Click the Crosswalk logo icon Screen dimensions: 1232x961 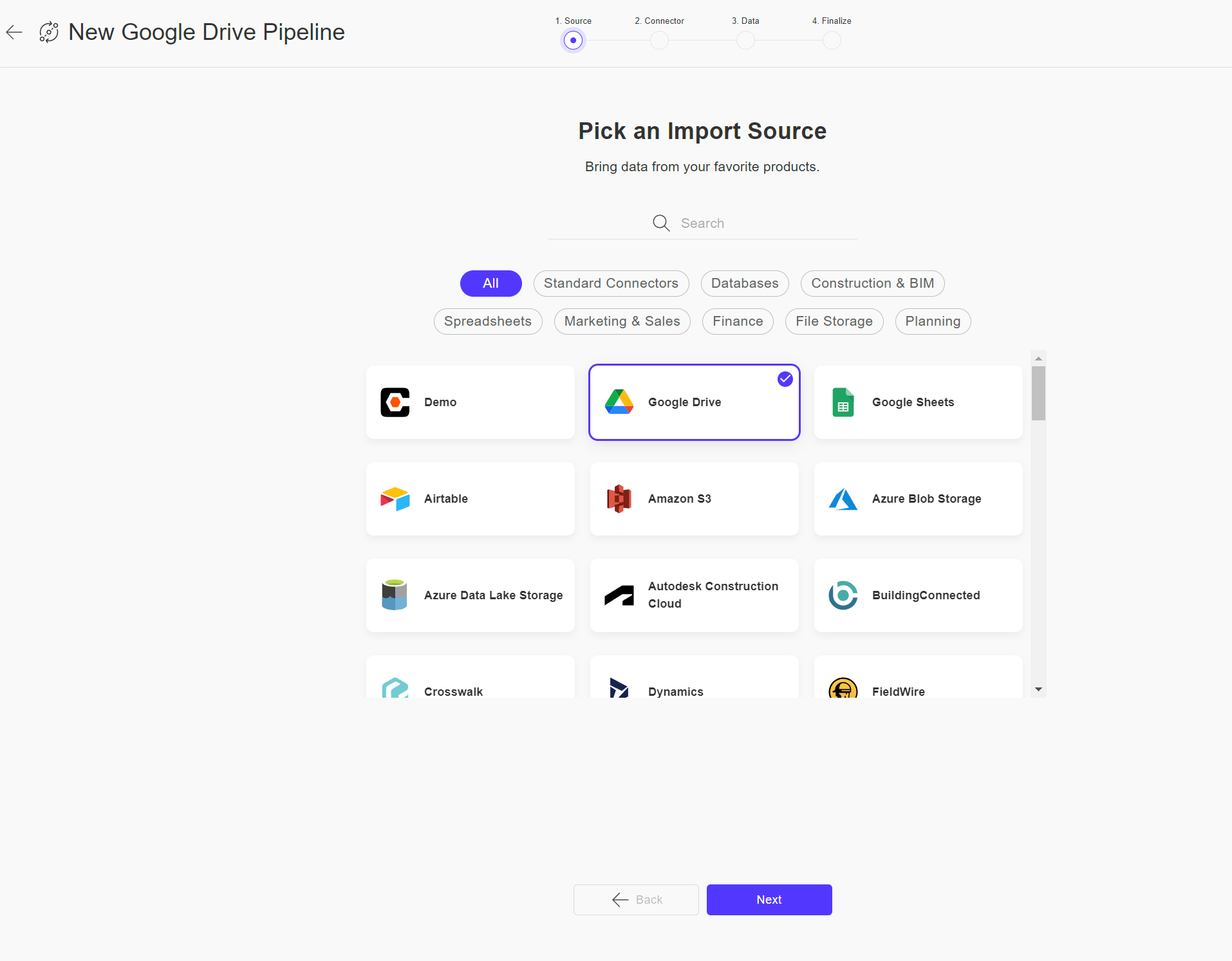395,688
